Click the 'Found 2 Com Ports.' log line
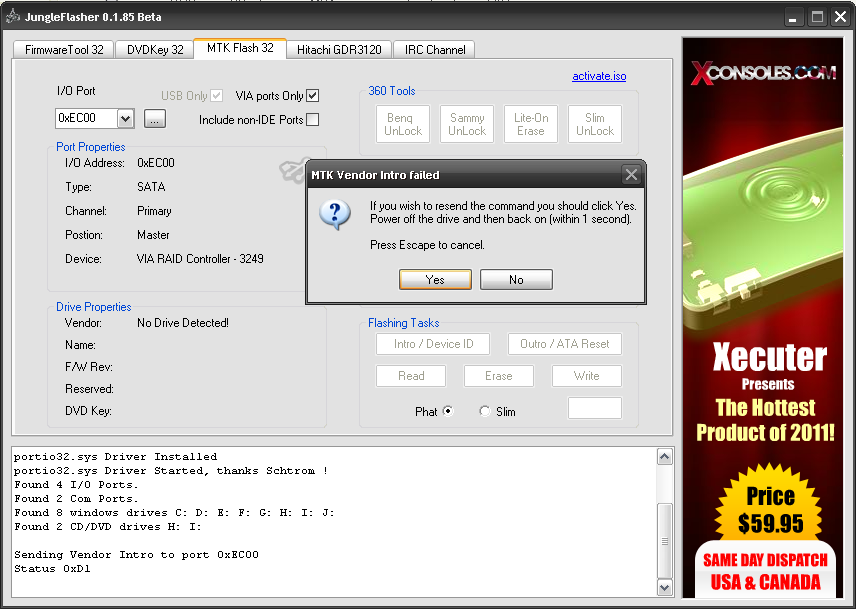The width and height of the screenshot is (856, 609). 76,499
